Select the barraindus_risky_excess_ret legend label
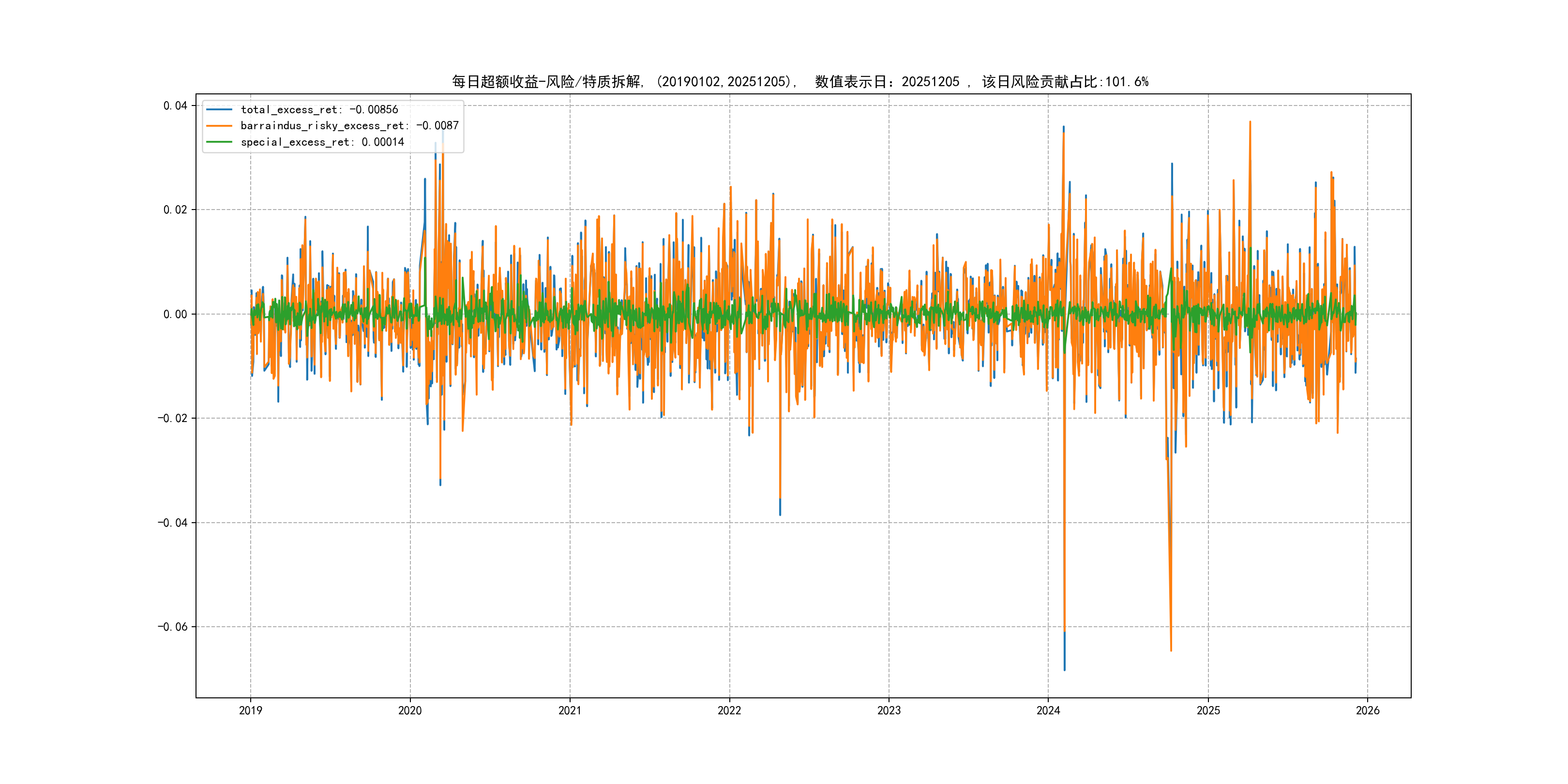1568x784 pixels. (349, 126)
